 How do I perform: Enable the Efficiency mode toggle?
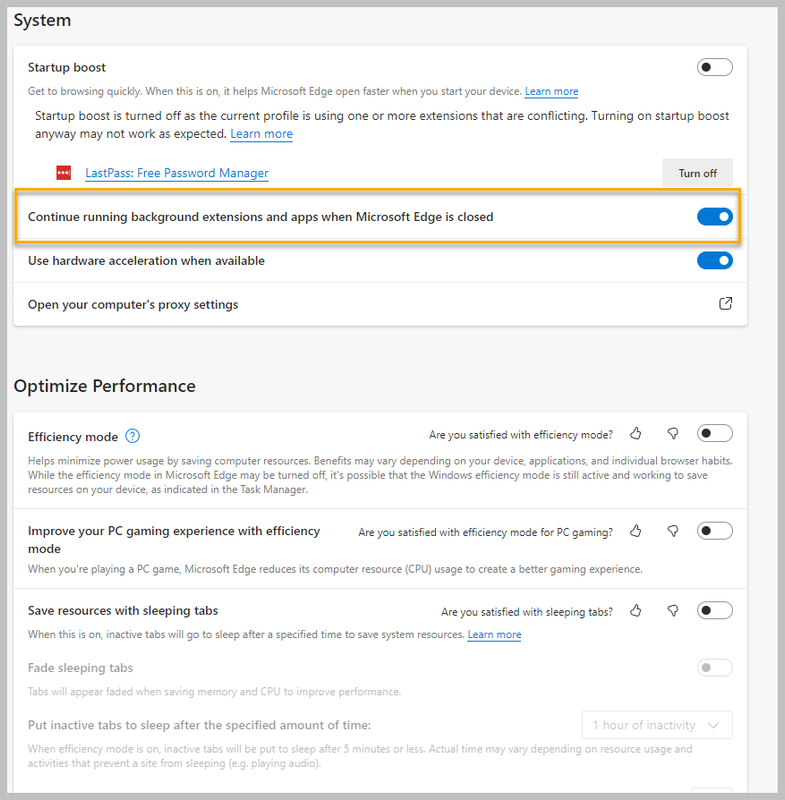[714, 434]
